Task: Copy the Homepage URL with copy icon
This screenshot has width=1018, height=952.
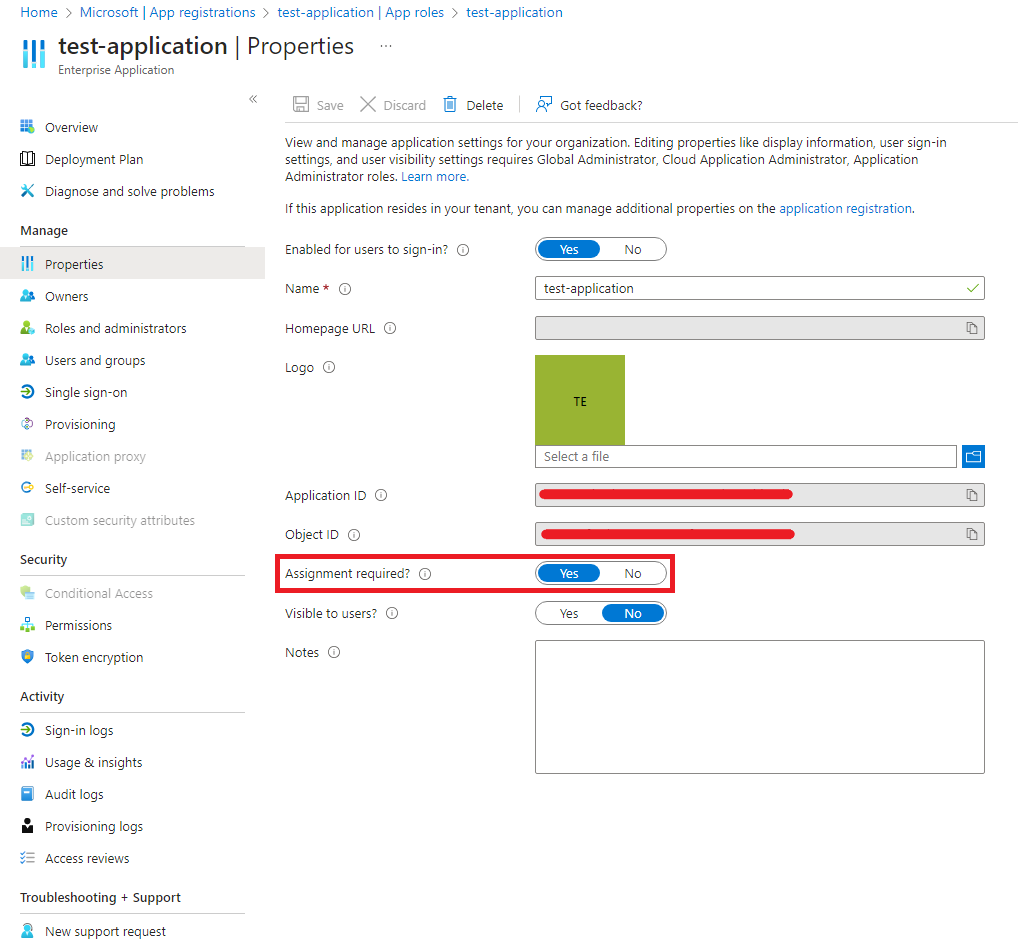Action: [x=971, y=328]
